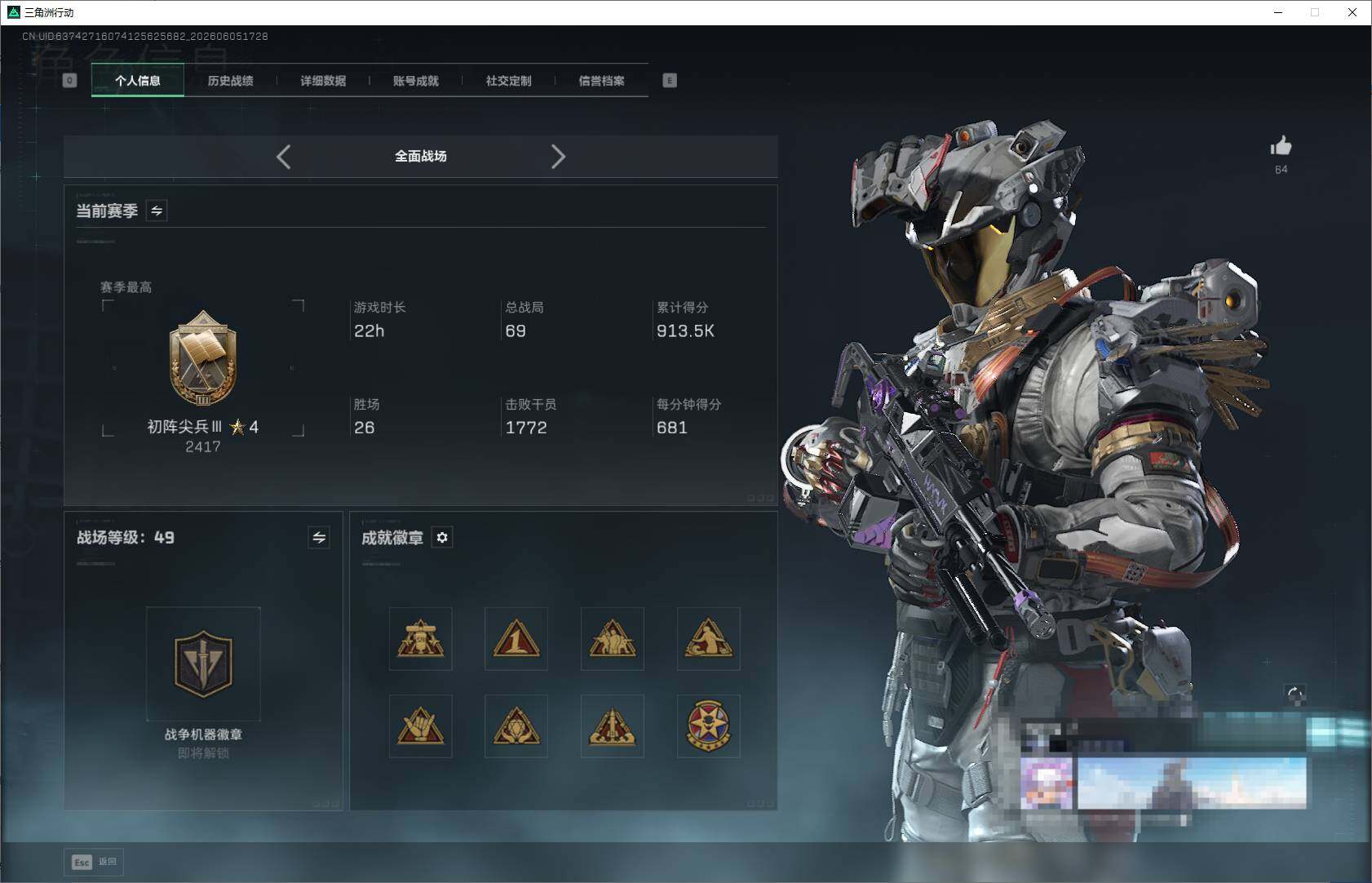Screen dimensions: 1372x883
Task: Click the E key next-tab icon
Action: pyautogui.click(x=670, y=80)
